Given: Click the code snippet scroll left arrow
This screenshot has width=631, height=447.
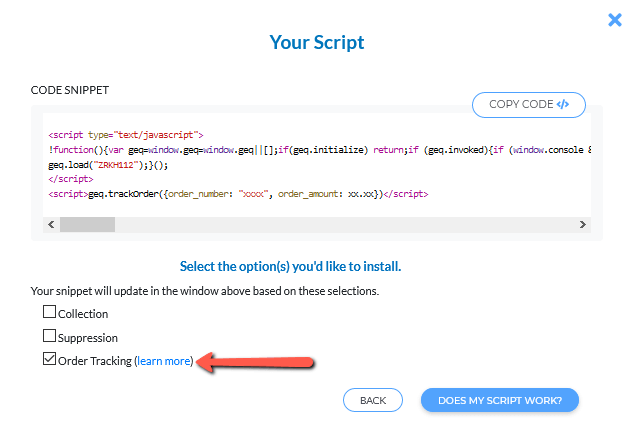Looking at the screenshot, I should pyautogui.click(x=51, y=225).
